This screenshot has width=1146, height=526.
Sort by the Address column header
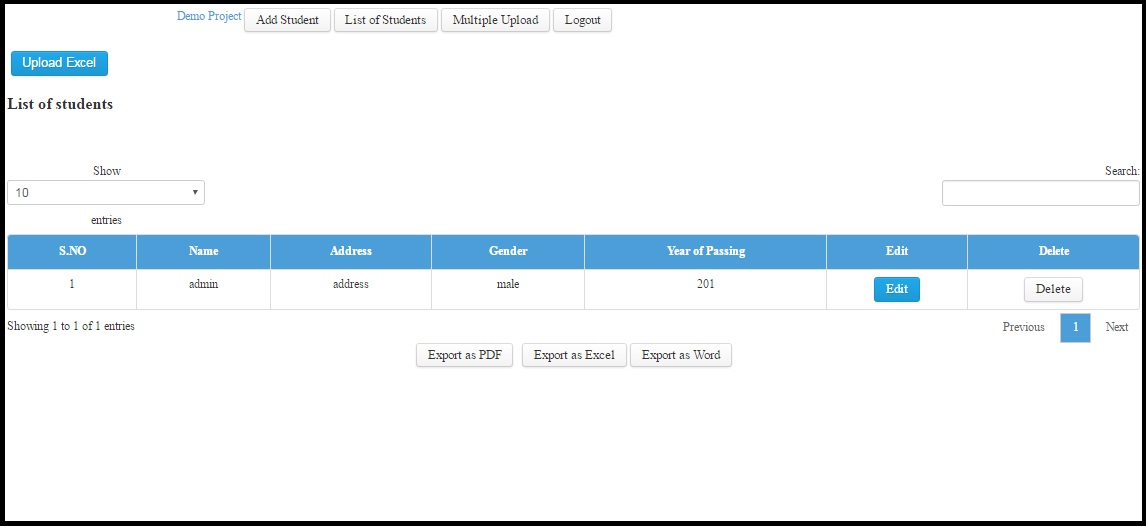pyautogui.click(x=351, y=251)
